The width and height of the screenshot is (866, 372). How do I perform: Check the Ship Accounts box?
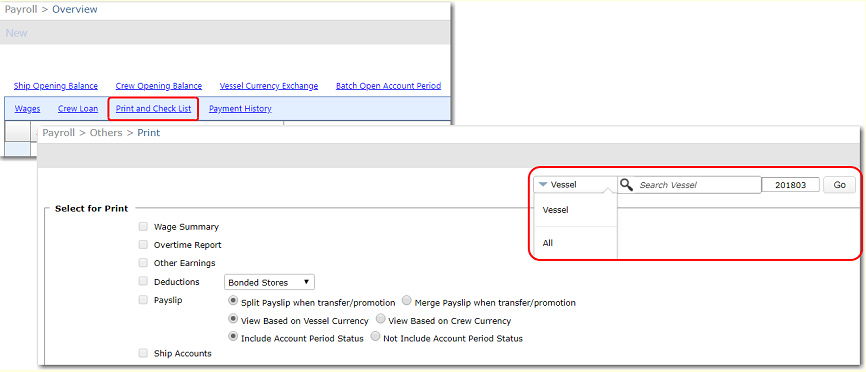144,353
